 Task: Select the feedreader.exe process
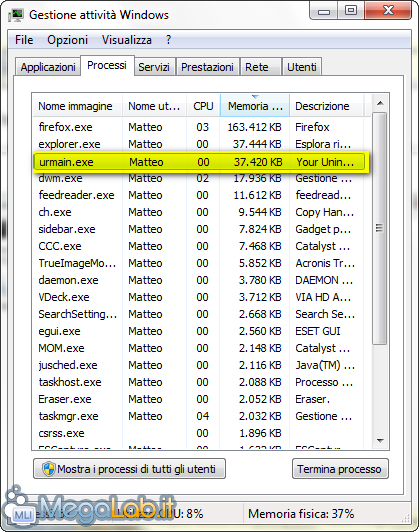(x=198, y=195)
